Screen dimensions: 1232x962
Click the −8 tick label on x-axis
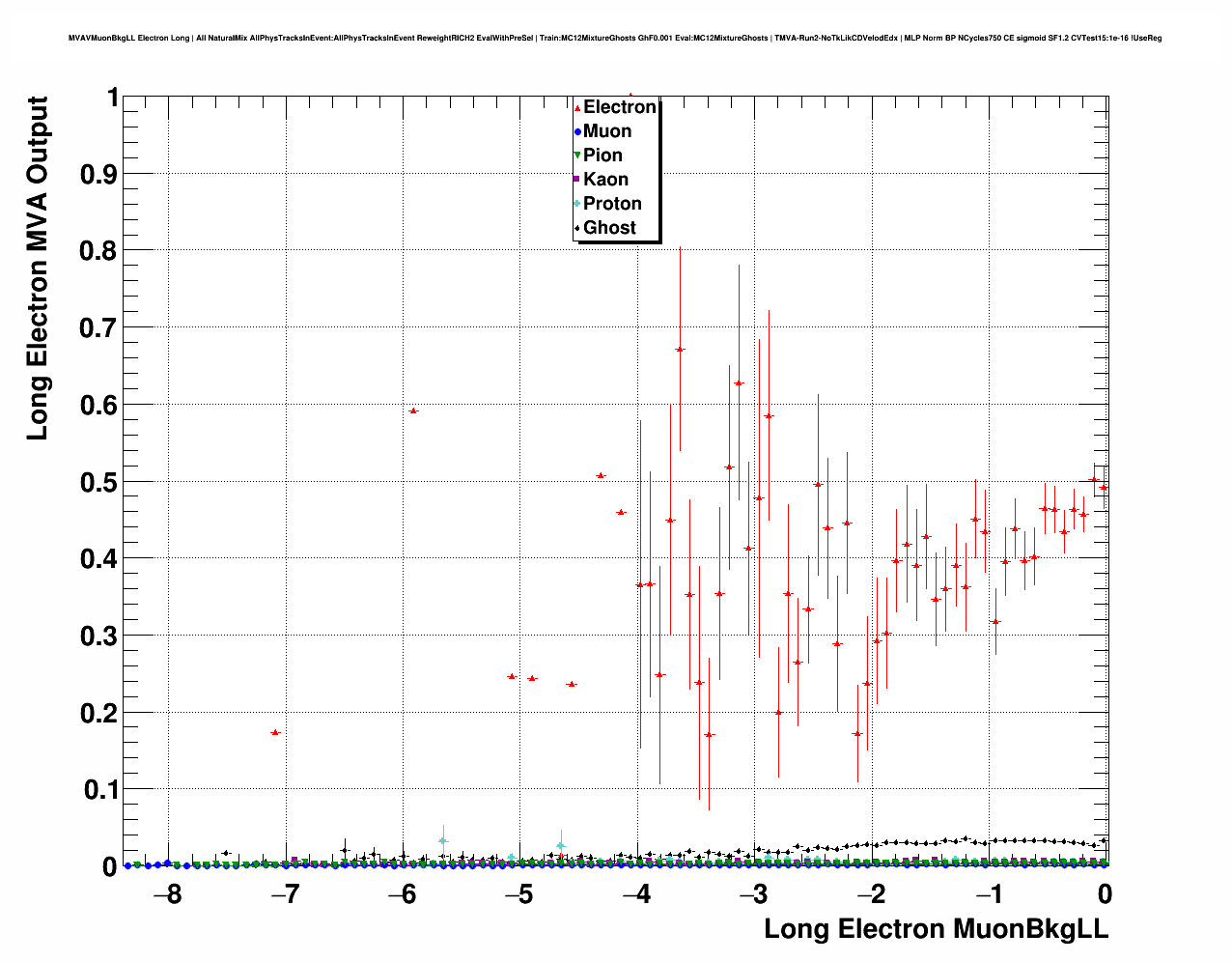(168, 894)
